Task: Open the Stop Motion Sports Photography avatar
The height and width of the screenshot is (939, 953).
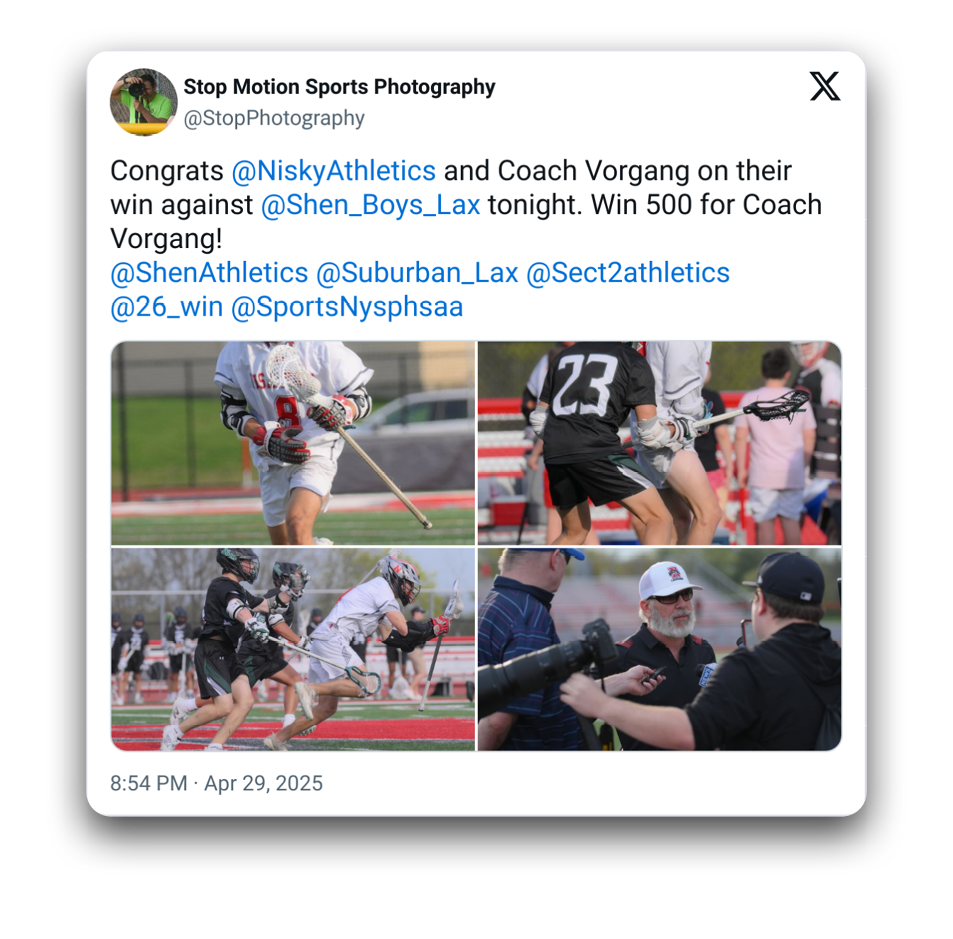Action: point(143,101)
